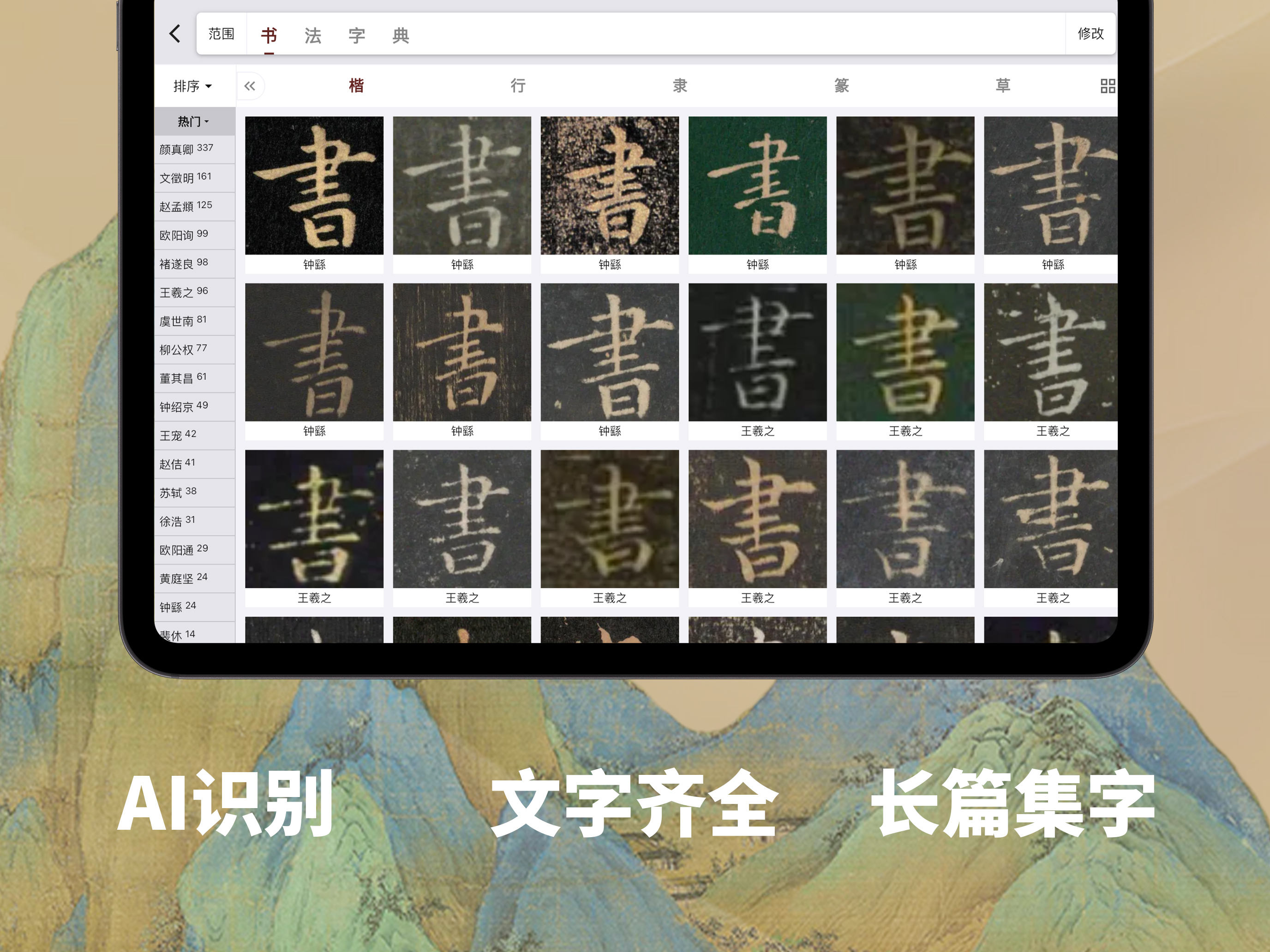Filter by calligrapher 董其昌 61
Viewport: 1270px width, 952px height.
tap(195, 378)
